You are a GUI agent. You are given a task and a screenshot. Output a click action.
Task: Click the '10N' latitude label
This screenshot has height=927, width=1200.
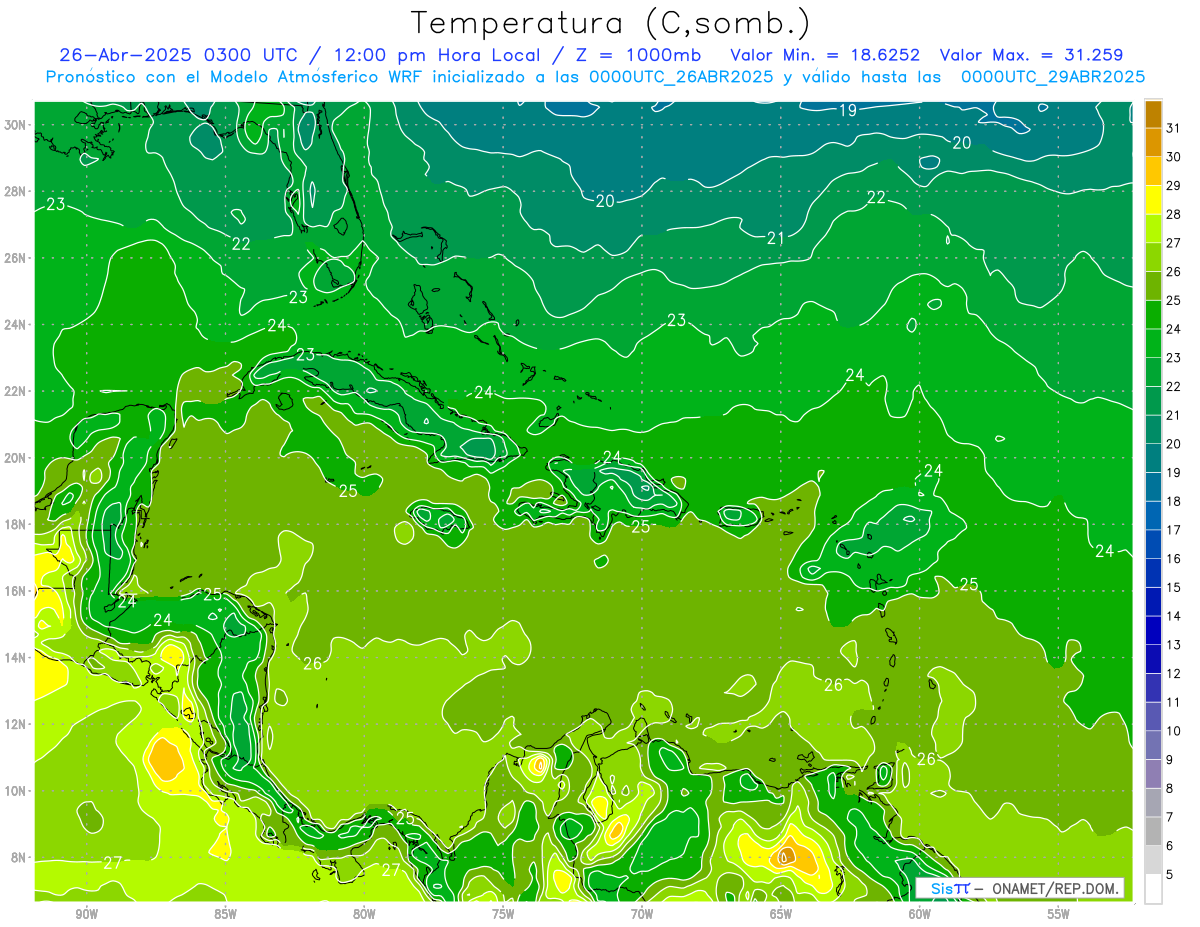(16, 790)
